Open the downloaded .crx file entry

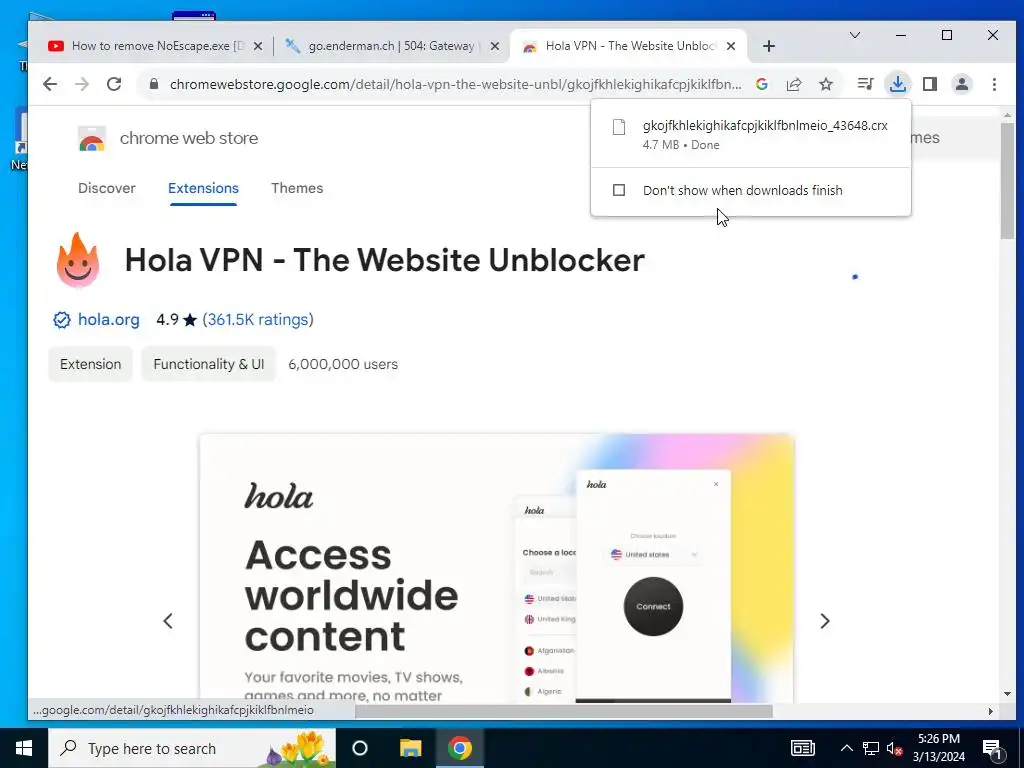pyautogui.click(x=750, y=135)
